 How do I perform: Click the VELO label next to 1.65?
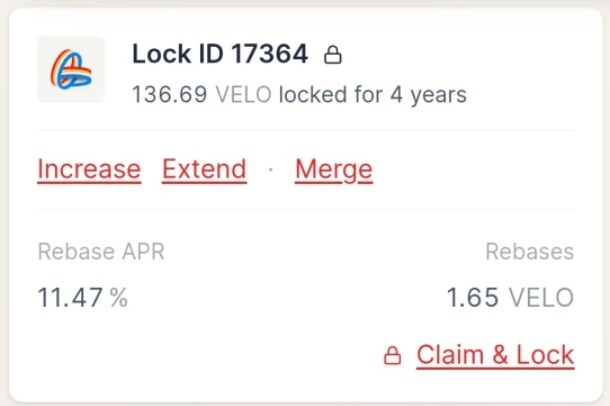tap(541, 298)
